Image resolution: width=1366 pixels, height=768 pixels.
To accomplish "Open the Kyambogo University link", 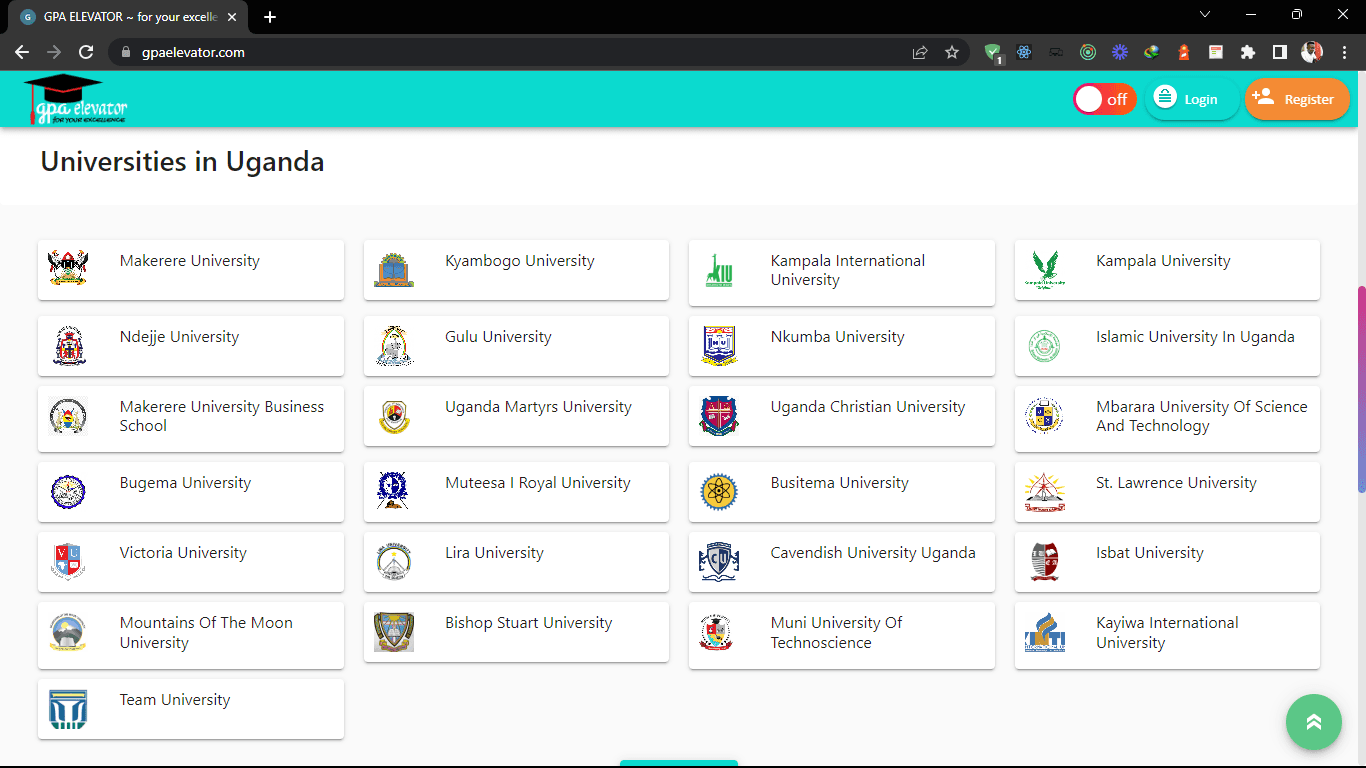I will point(520,261).
